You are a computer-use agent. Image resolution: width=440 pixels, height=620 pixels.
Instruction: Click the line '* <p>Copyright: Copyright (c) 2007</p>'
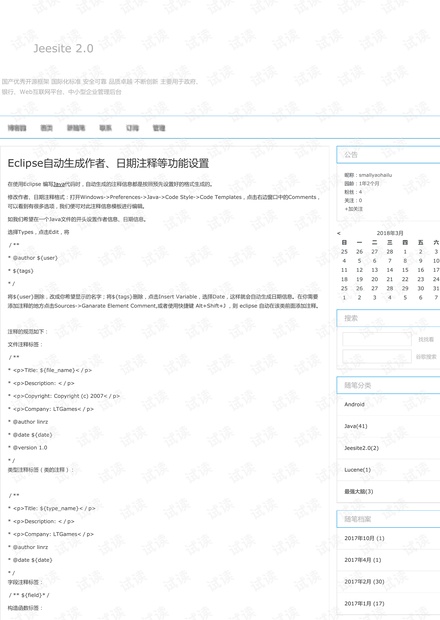pos(64,396)
